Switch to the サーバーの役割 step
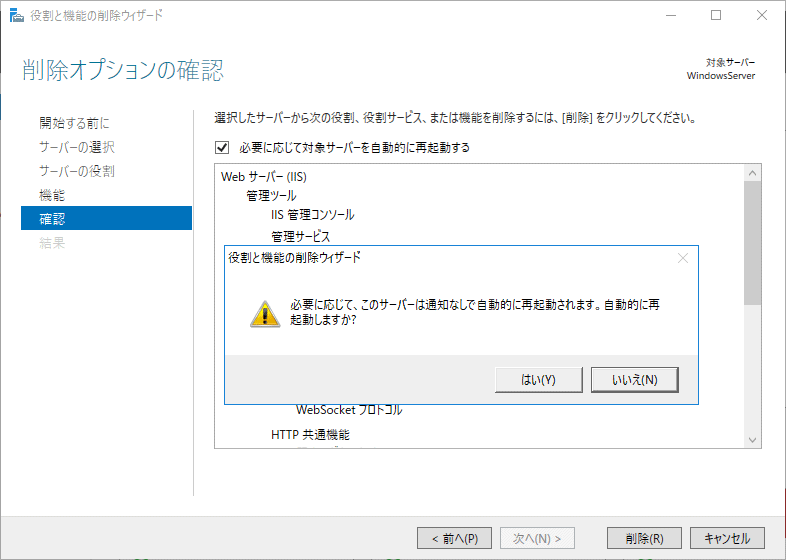786x560 pixels. pos(77,171)
